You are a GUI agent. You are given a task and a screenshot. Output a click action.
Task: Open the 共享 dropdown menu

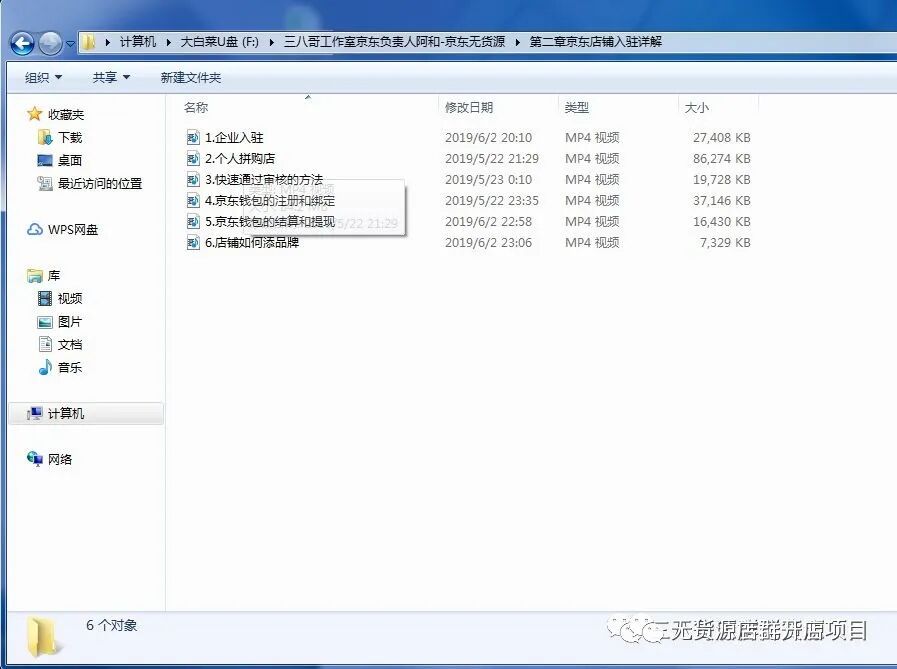click(112, 77)
